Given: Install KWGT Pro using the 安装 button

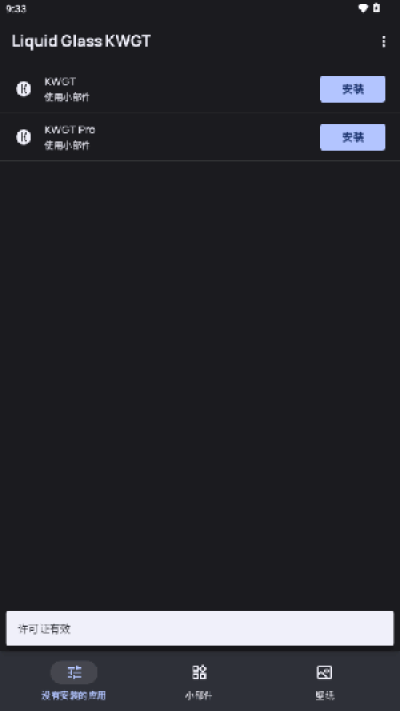Looking at the screenshot, I should 352,137.
